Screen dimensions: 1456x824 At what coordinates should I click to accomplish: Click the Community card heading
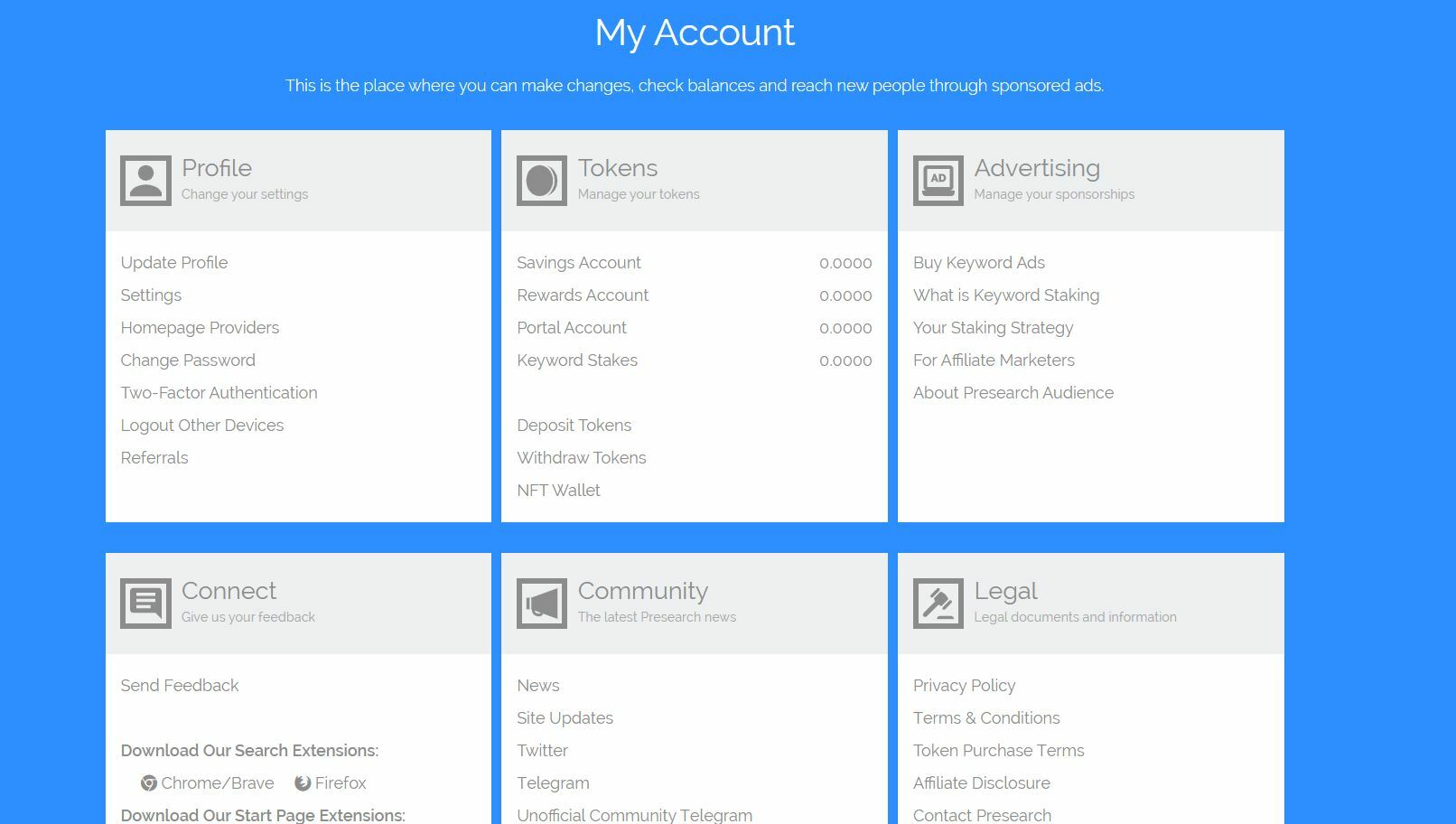click(643, 592)
